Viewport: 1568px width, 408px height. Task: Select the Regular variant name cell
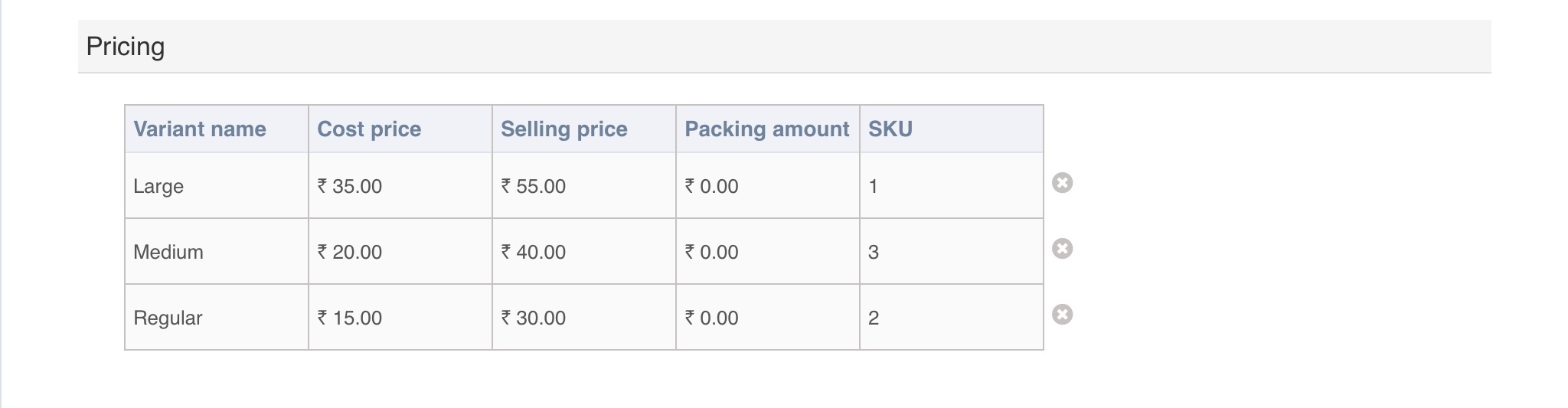[x=216, y=318]
